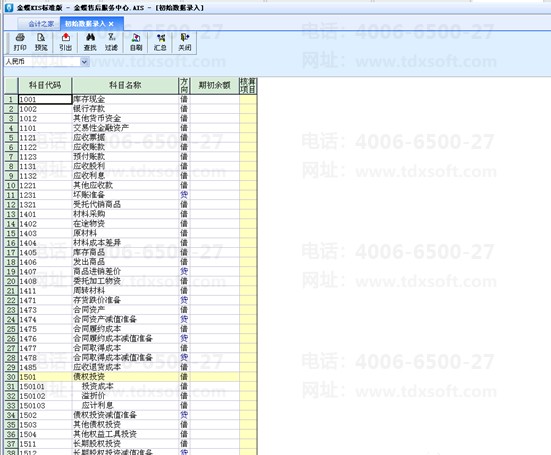
Task: Click the 期初余额 column header
Action: [x=214, y=85]
